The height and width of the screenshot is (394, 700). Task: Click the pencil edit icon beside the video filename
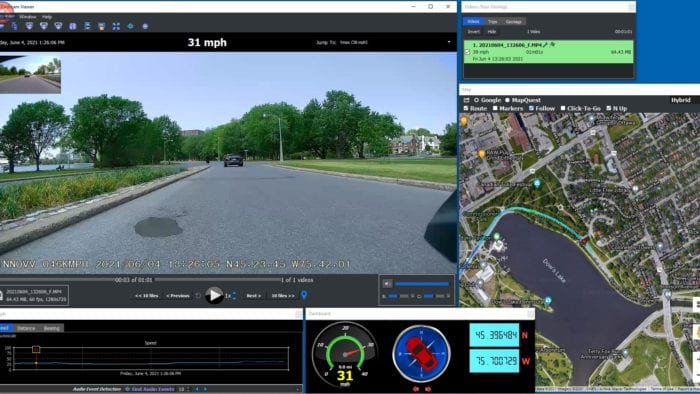(x=545, y=45)
